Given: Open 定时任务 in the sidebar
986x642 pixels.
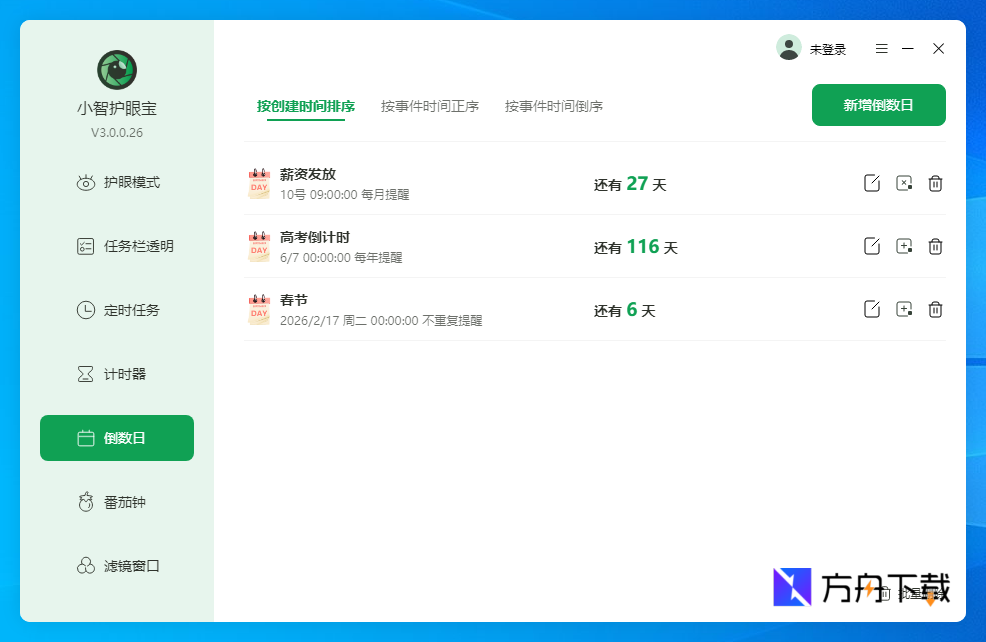Looking at the screenshot, I should coord(116,310).
